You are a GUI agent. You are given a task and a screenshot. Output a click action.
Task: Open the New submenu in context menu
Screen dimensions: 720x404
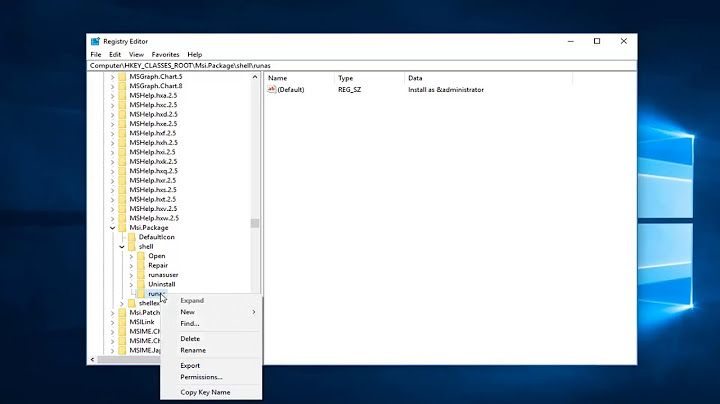click(211, 312)
